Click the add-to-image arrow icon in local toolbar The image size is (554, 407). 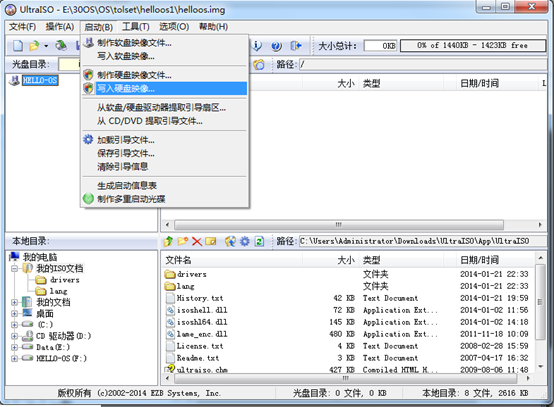point(230,241)
